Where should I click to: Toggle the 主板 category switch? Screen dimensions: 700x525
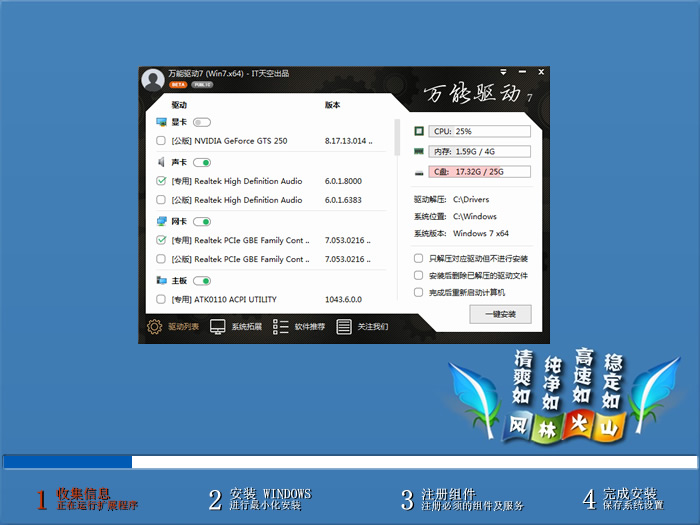pyautogui.click(x=202, y=281)
